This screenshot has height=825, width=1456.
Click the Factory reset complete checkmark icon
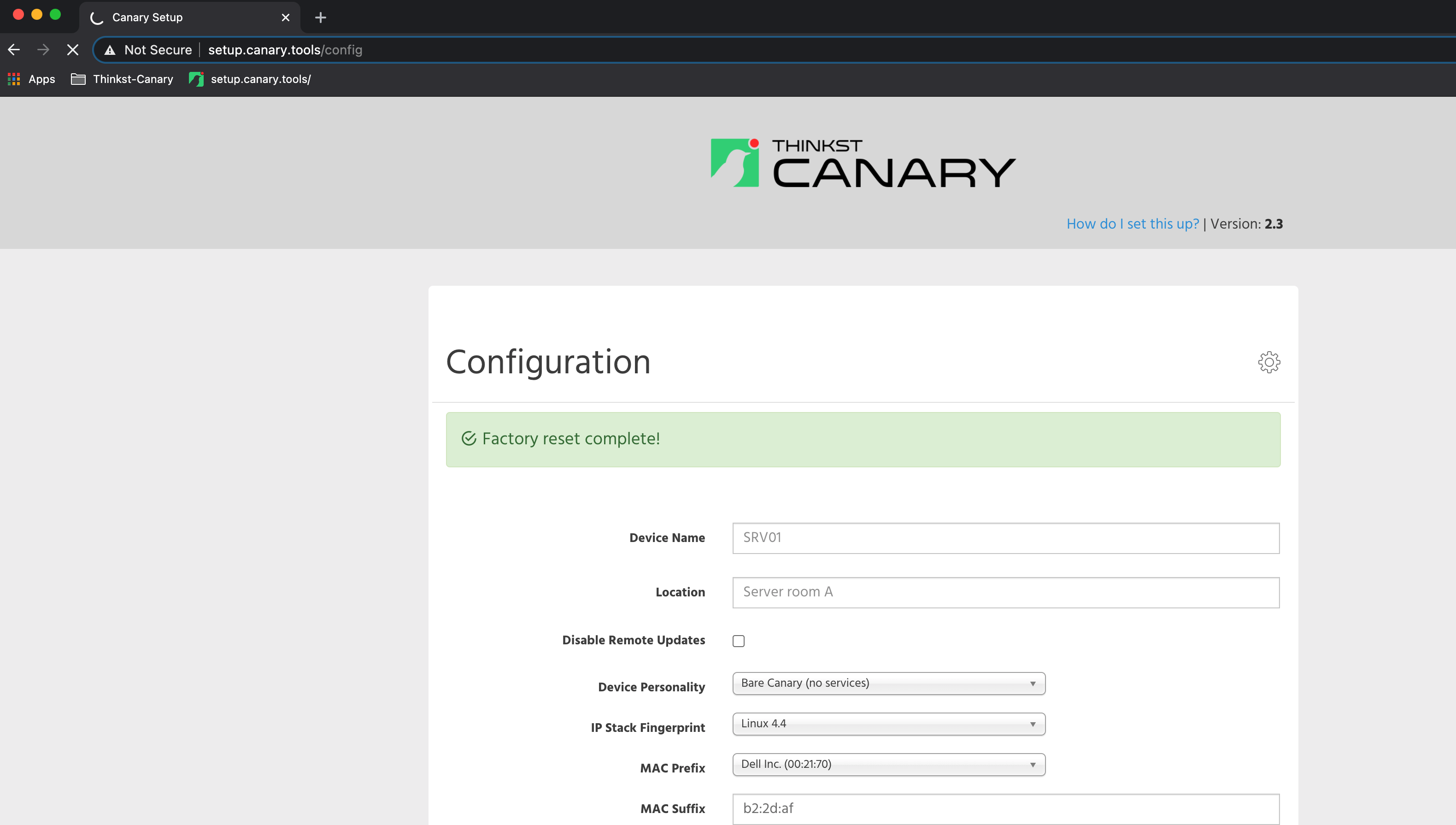(469, 439)
